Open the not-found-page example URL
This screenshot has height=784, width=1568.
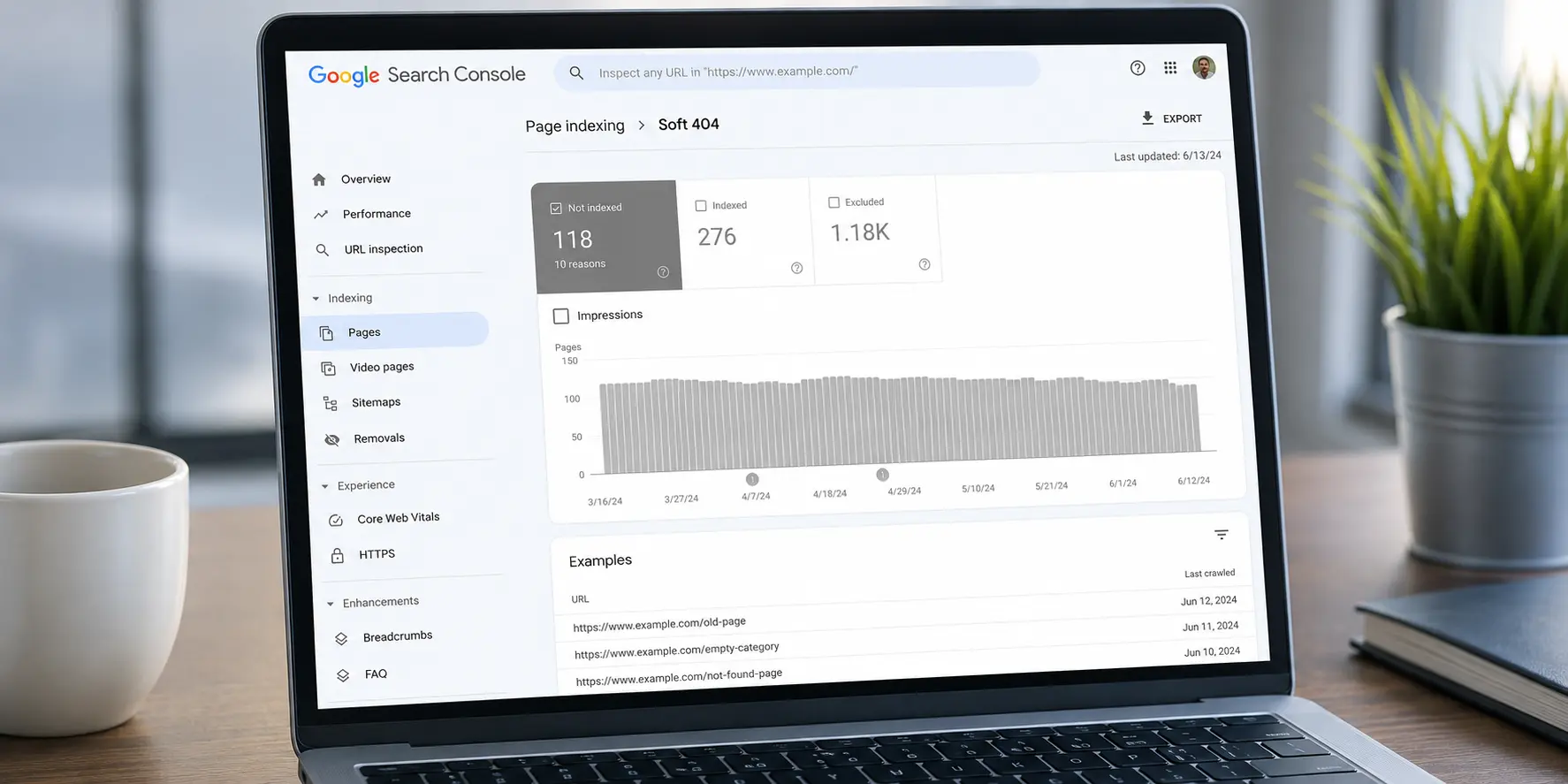click(679, 677)
